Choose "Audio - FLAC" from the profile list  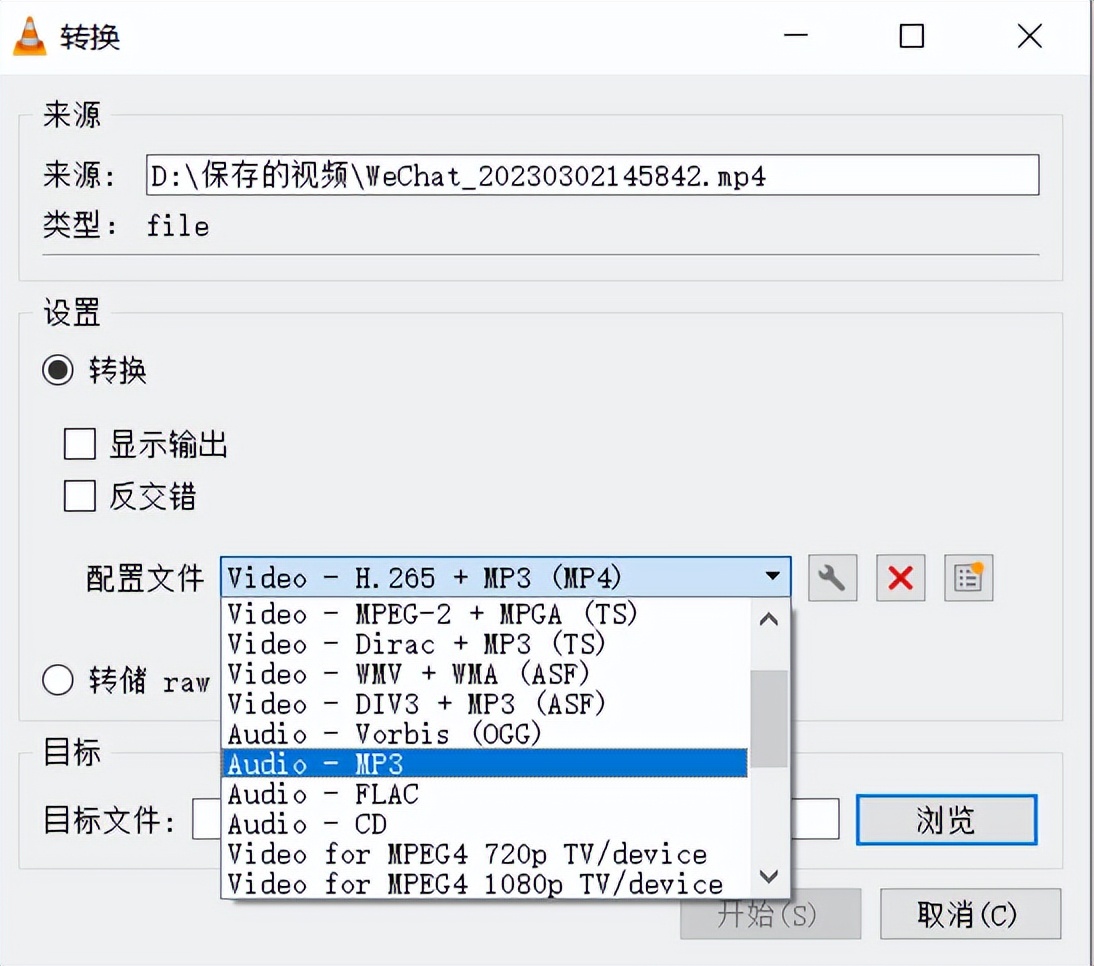click(x=450, y=793)
